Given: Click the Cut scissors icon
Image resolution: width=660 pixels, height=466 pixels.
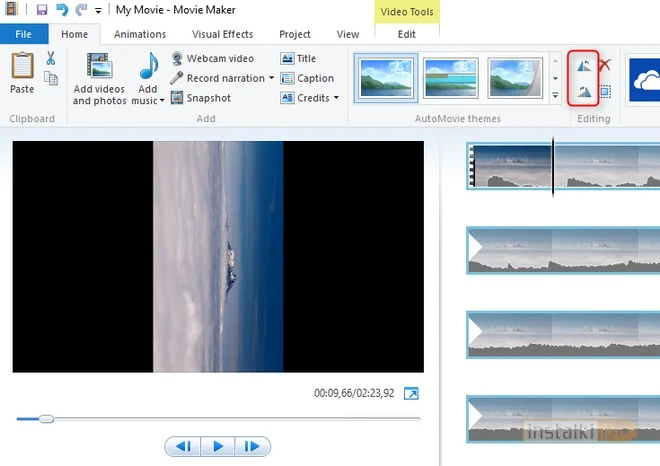Looking at the screenshot, I should (x=50, y=59).
